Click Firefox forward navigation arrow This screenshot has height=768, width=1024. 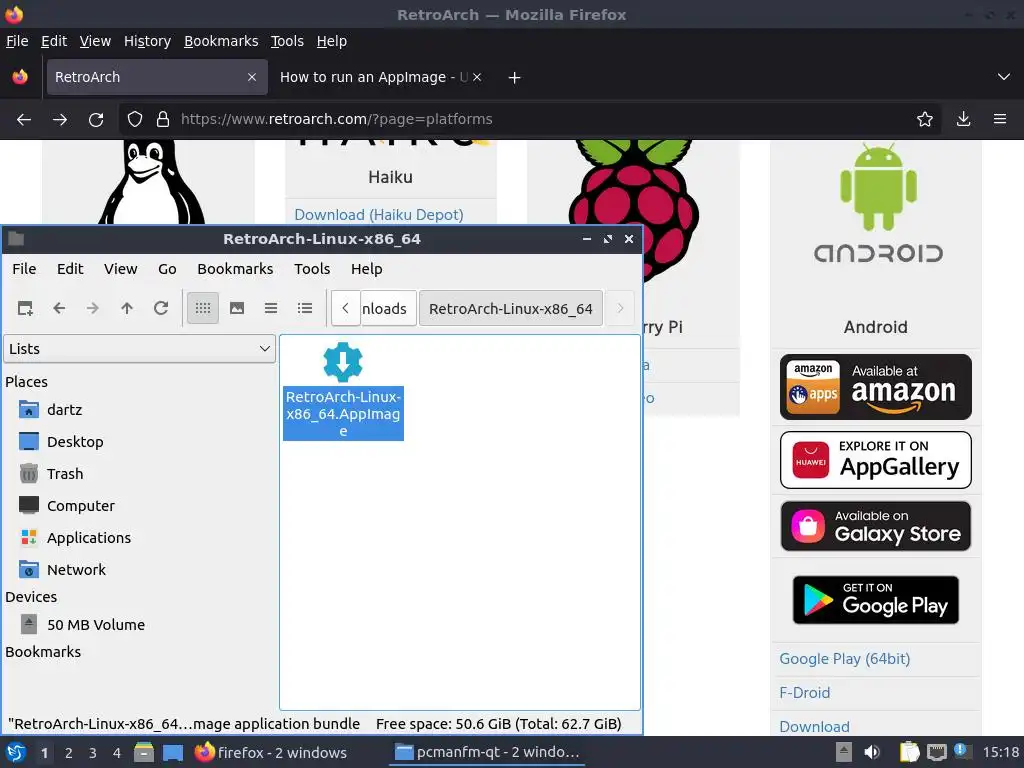point(60,120)
